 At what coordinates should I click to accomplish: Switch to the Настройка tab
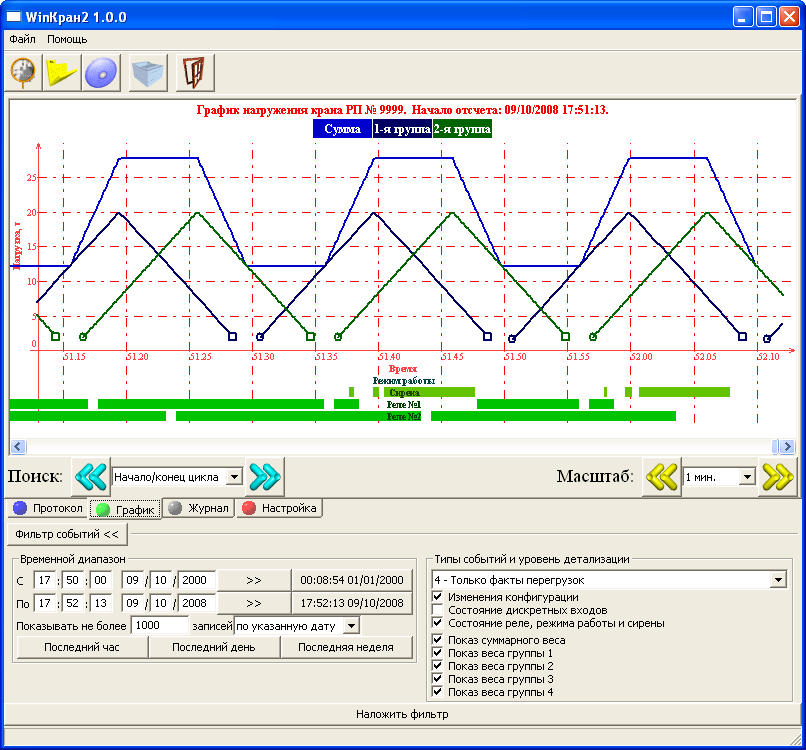click(279, 508)
